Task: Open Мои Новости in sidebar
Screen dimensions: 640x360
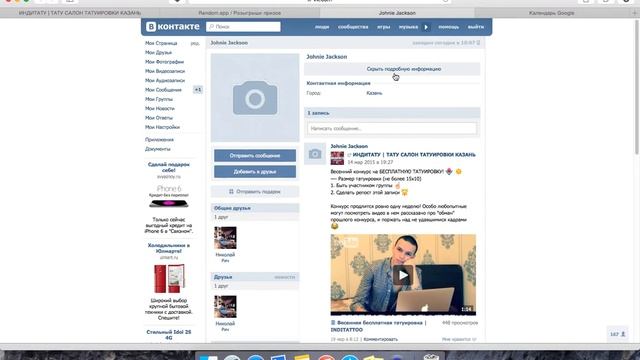Action: click(x=160, y=109)
